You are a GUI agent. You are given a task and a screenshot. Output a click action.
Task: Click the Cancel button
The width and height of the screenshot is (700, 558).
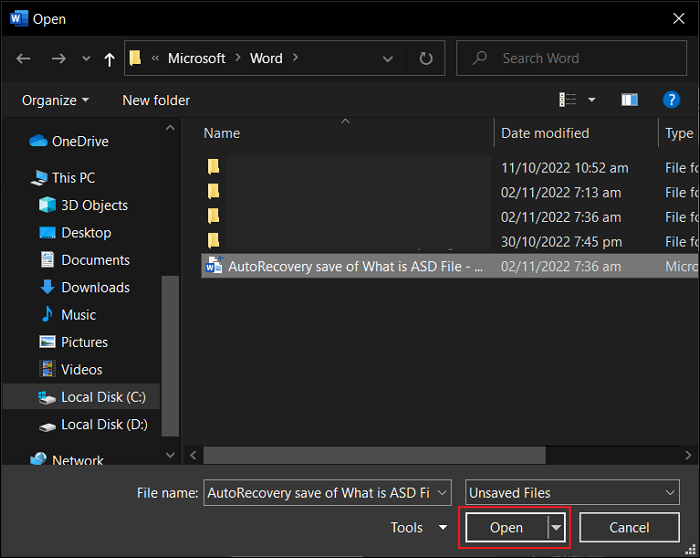(629, 527)
